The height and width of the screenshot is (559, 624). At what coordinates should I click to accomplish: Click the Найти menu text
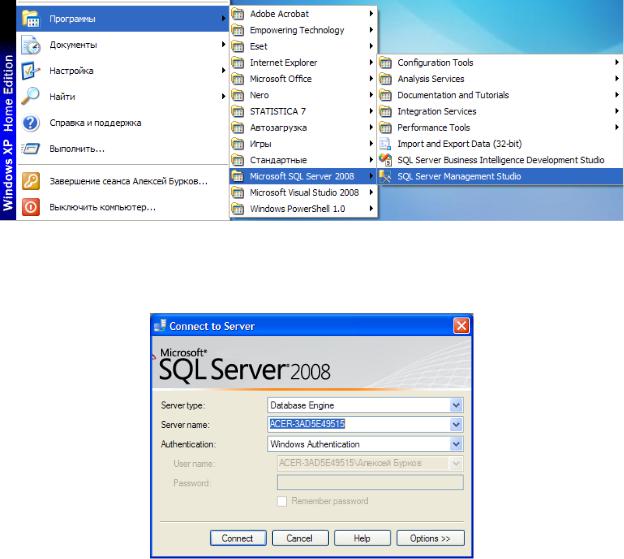[62, 97]
